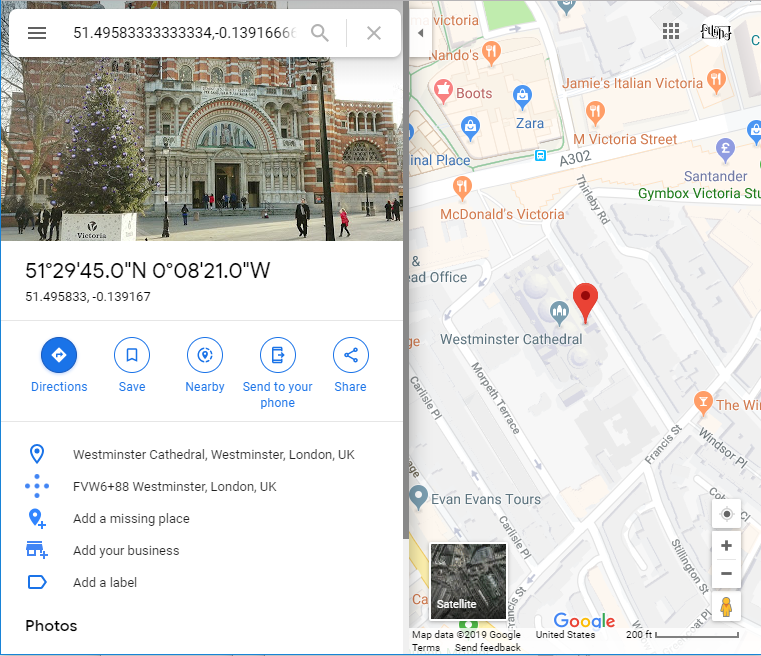Click Gymbox Victoria label
The width and height of the screenshot is (761, 656).
699,193
